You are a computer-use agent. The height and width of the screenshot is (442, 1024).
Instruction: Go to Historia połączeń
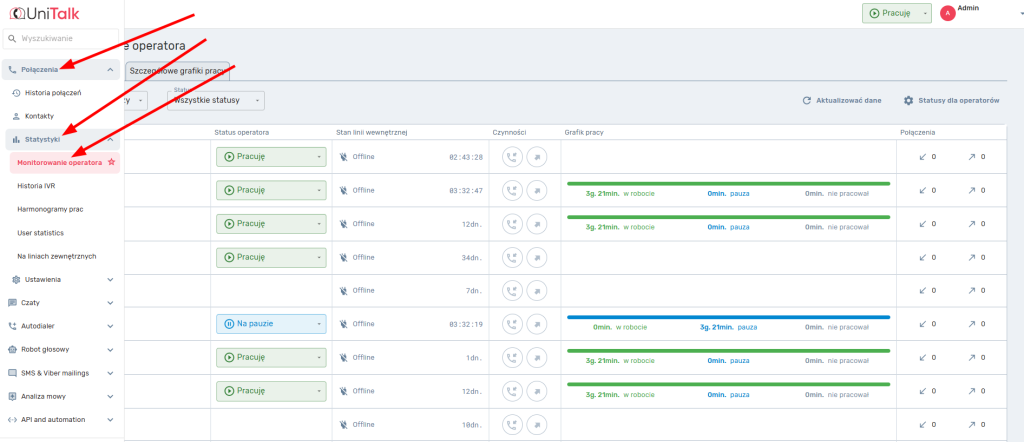coord(52,93)
